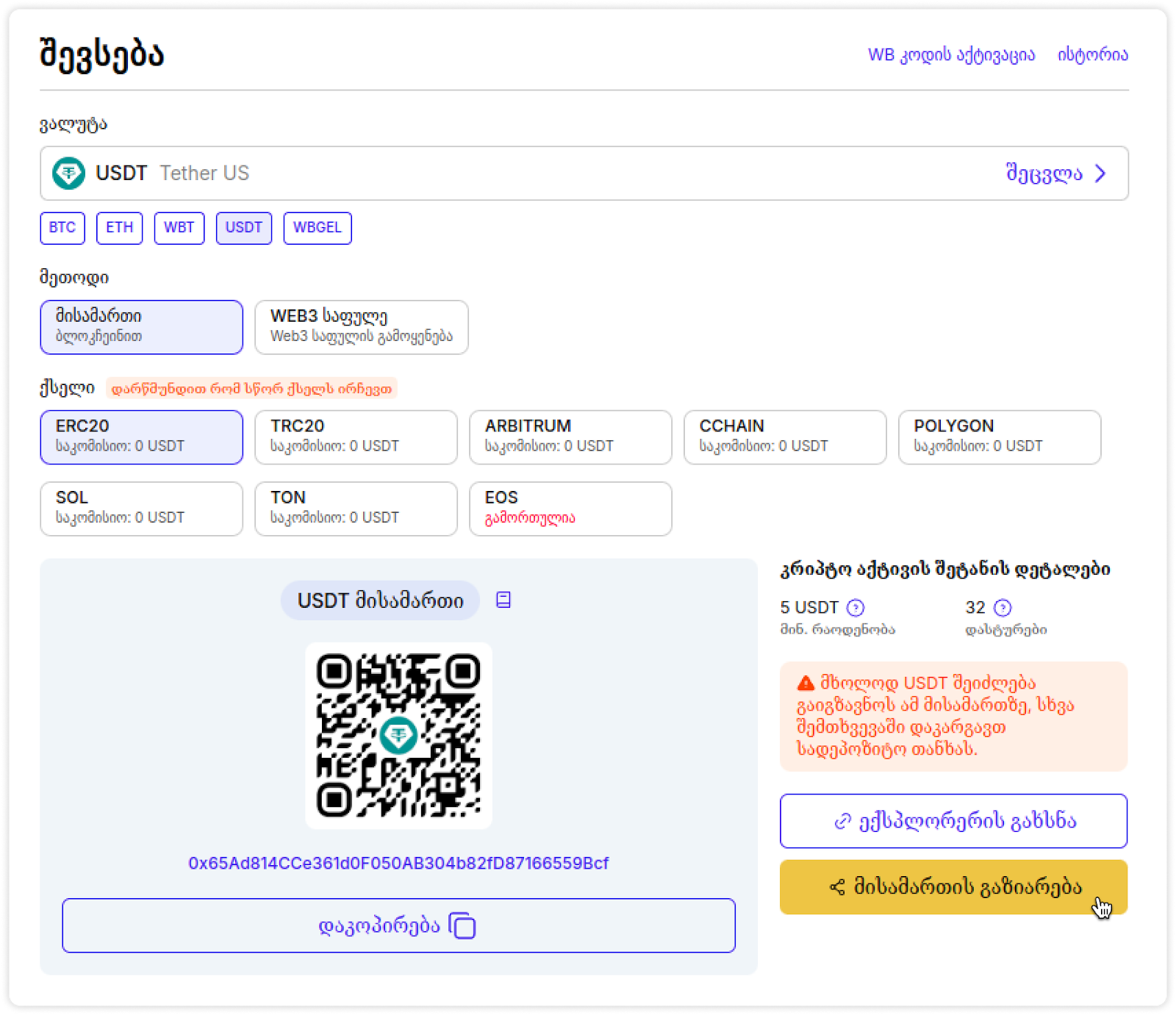1176x1015 pixels.
Task: Click the link icon in explorer button
Action: pos(842,821)
